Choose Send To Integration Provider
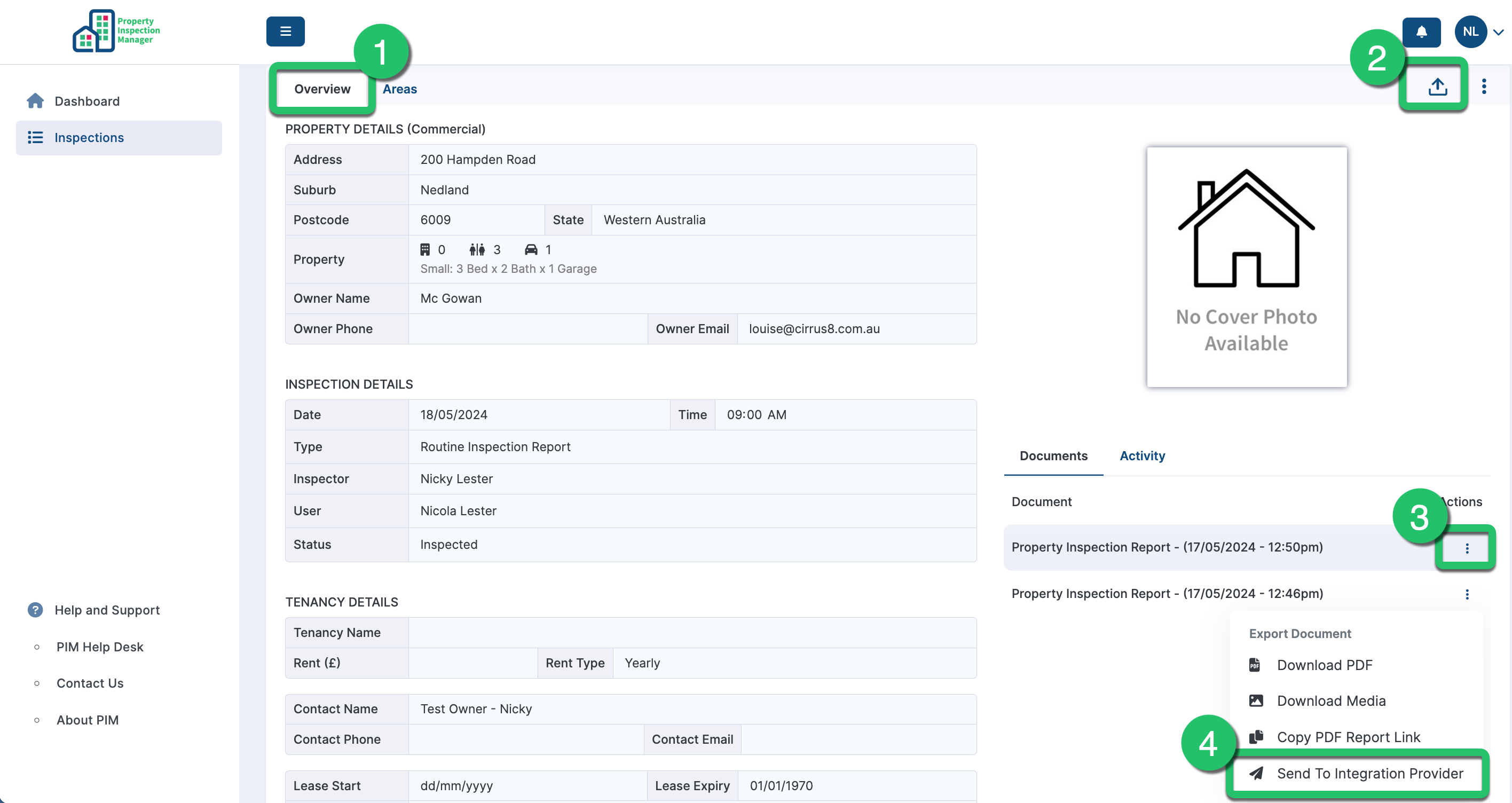The height and width of the screenshot is (803, 1512). (1369, 773)
